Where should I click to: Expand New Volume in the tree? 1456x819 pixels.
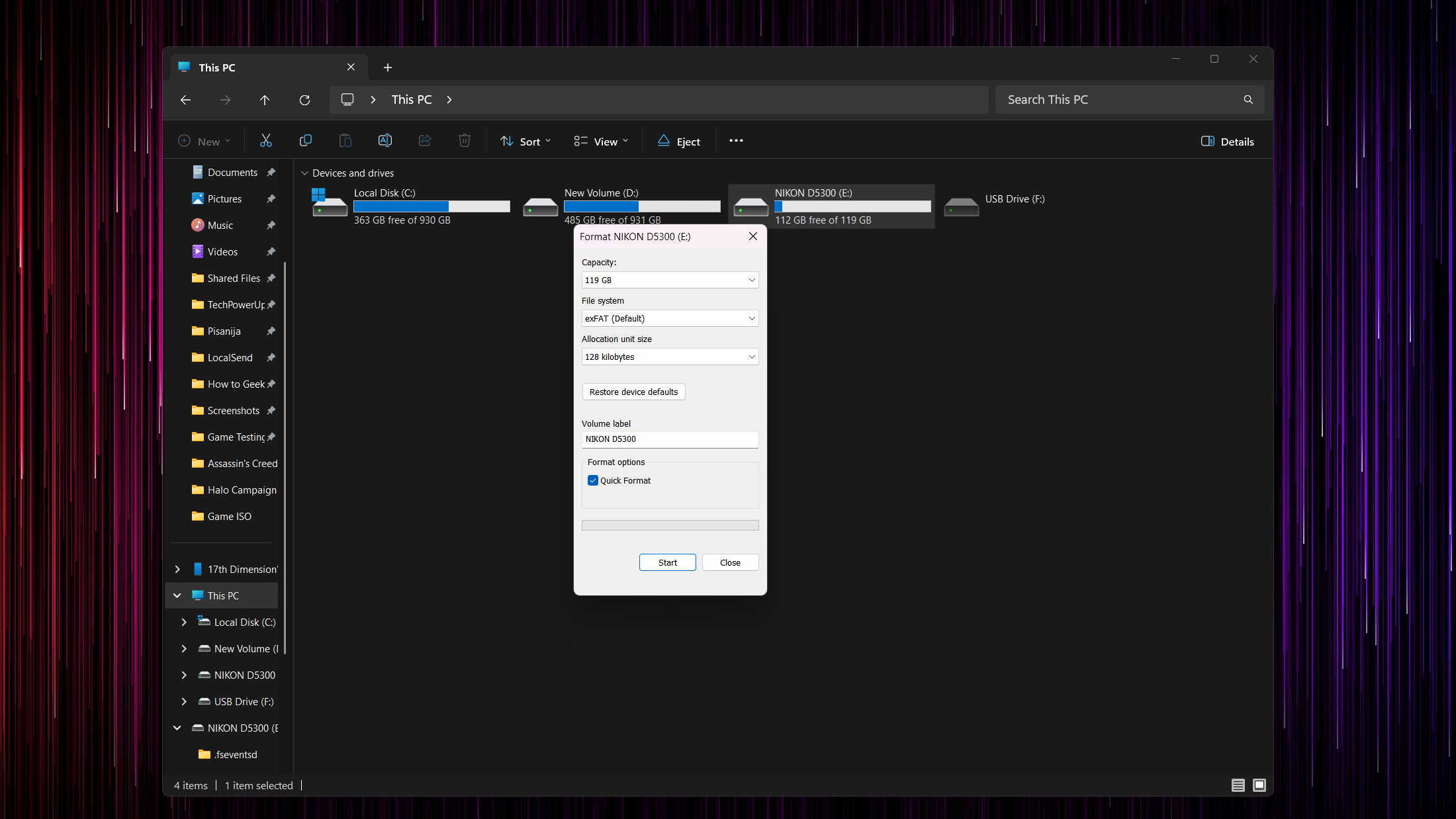point(184,649)
